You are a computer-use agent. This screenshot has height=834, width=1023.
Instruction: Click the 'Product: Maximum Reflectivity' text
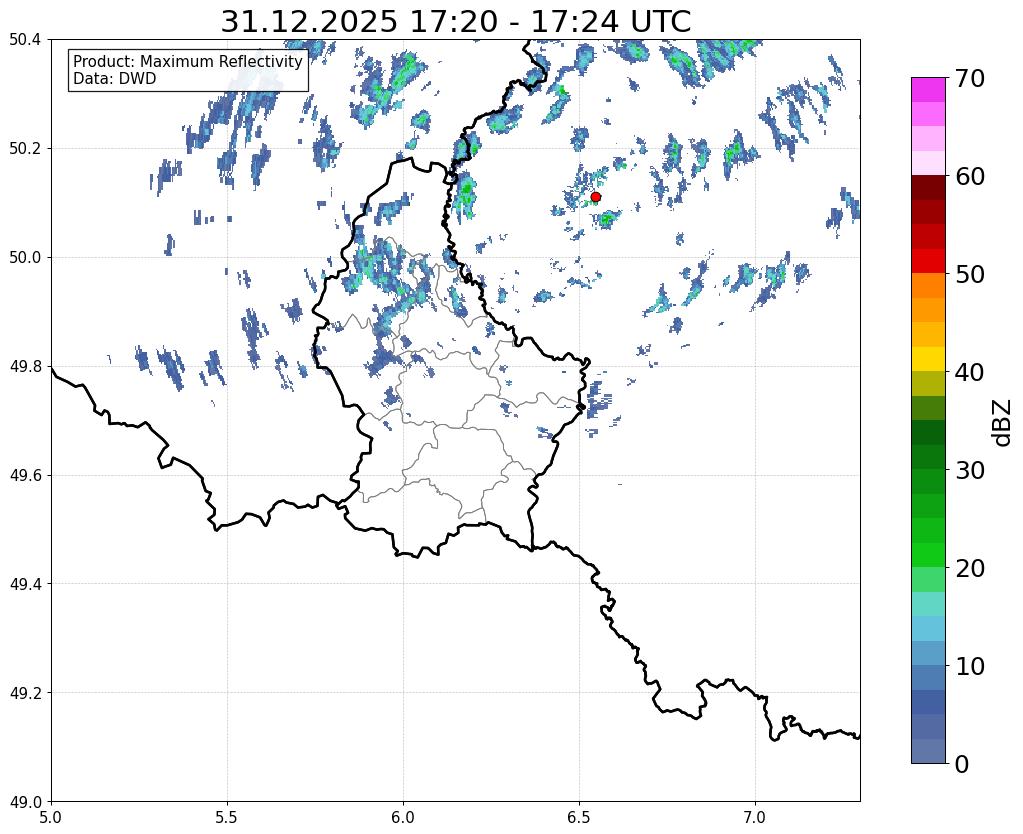coord(188,61)
